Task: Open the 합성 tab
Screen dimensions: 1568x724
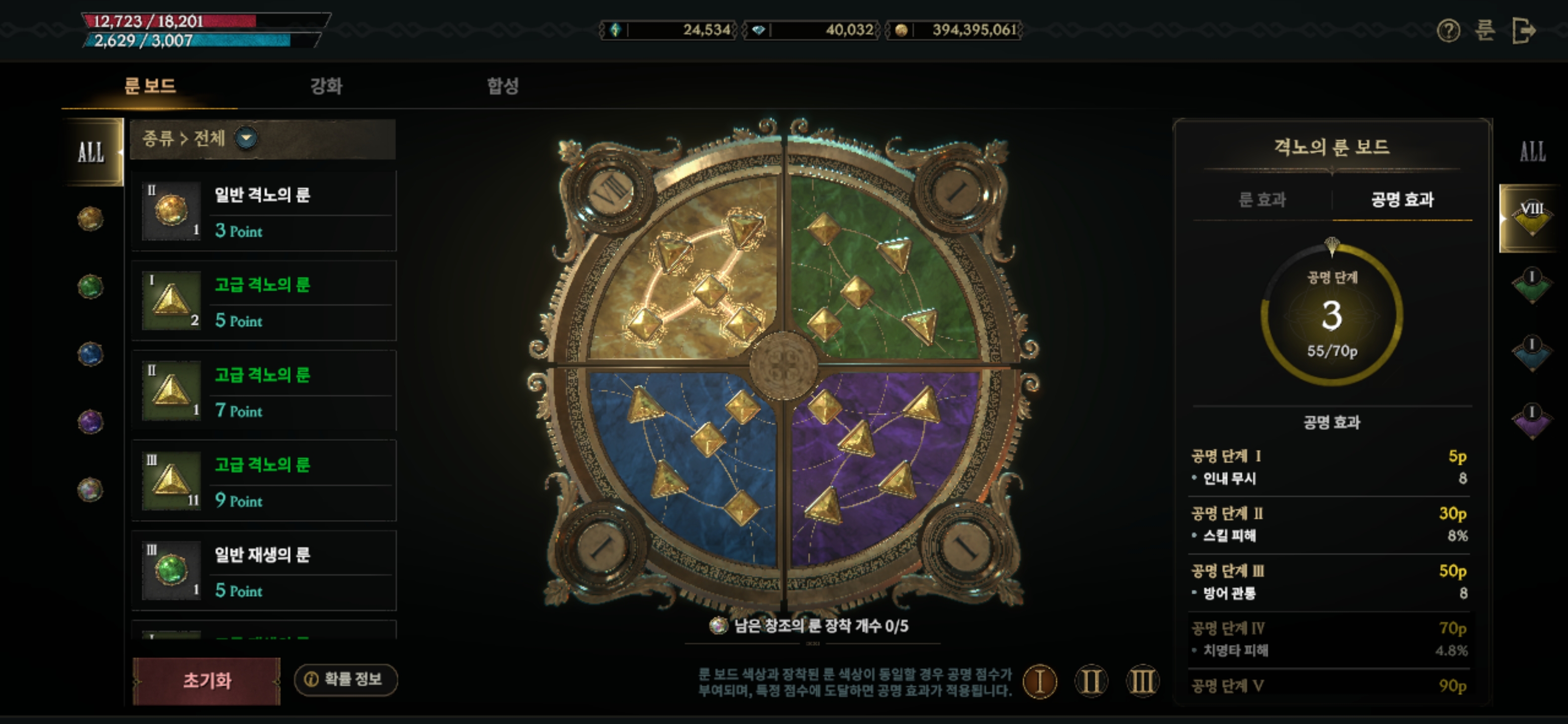Action: coord(503,86)
